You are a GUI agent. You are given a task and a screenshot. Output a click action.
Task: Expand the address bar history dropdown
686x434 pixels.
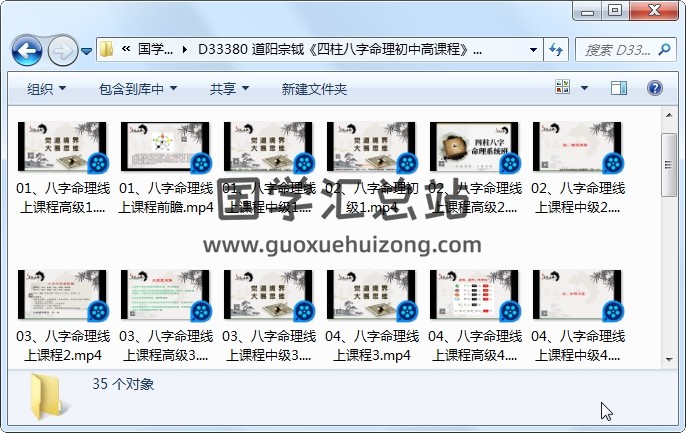tap(533, 49)
